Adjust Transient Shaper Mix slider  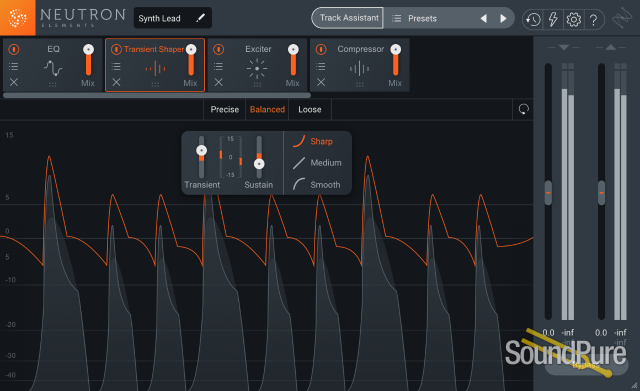191,60
